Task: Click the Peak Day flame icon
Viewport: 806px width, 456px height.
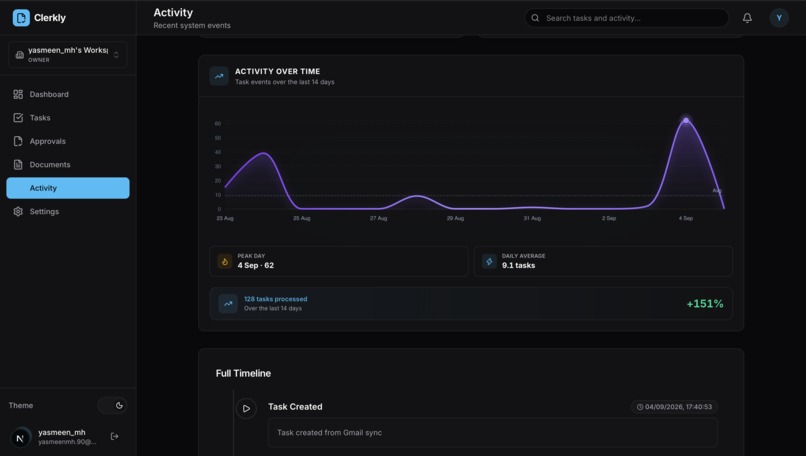Action: pyautogui.click(x=225, y=261)
